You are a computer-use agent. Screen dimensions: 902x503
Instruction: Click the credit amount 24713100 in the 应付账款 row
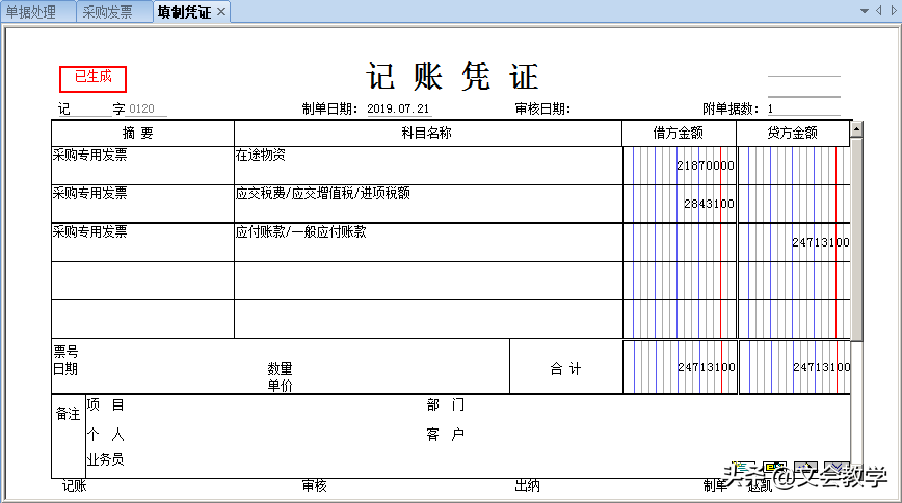pos(820,242)
